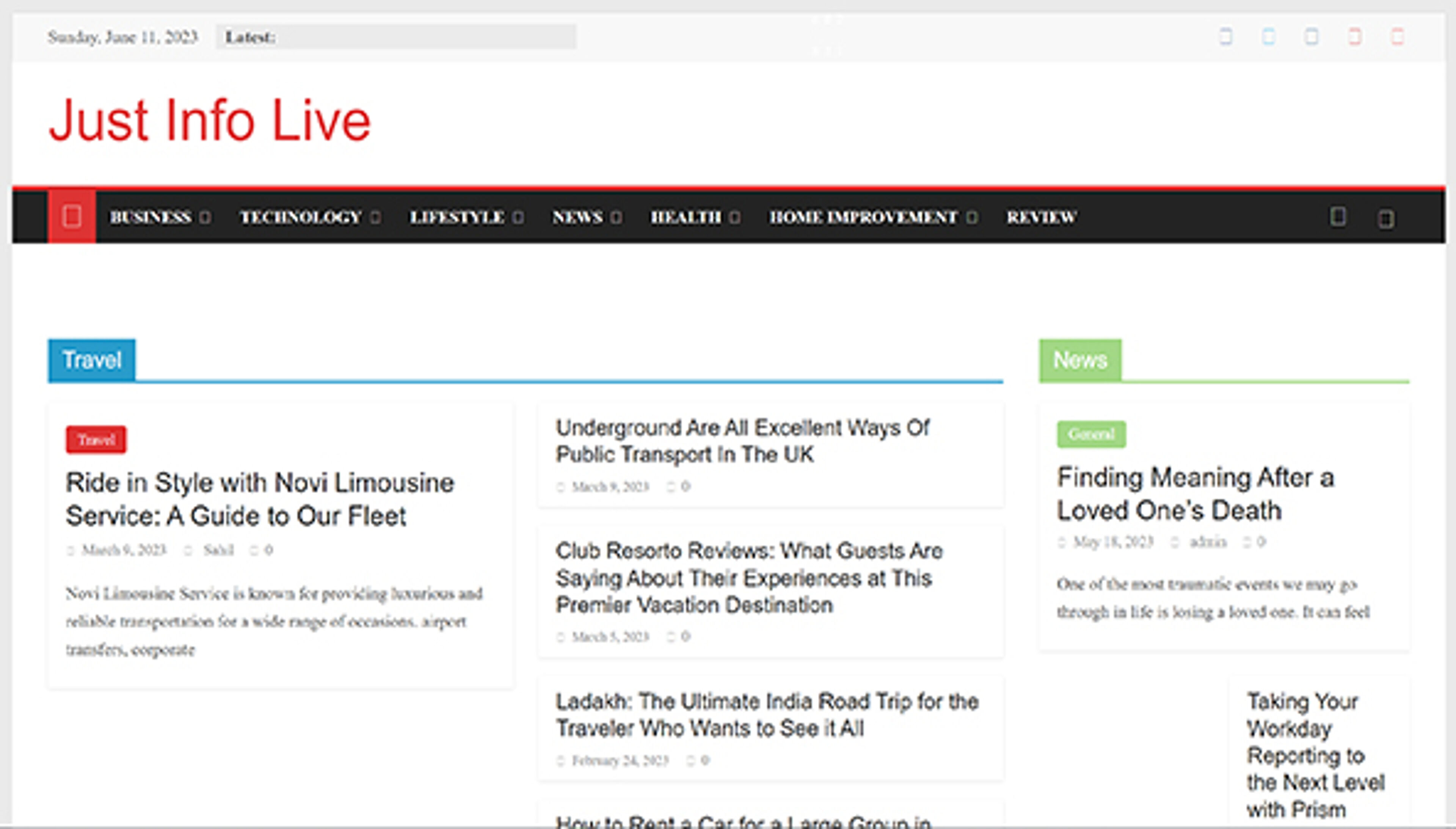1456x829 pixels.
Task: Click the fourth social icon in top bar
Action: (x=1355, y=37)
